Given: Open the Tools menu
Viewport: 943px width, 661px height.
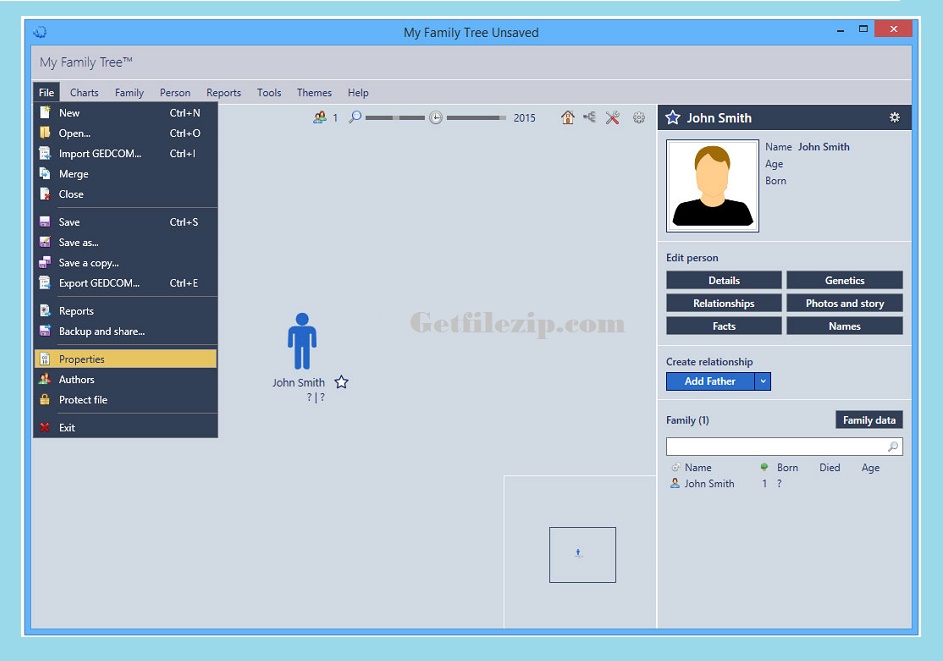Looking at the screenshot, I should point(269,93).
